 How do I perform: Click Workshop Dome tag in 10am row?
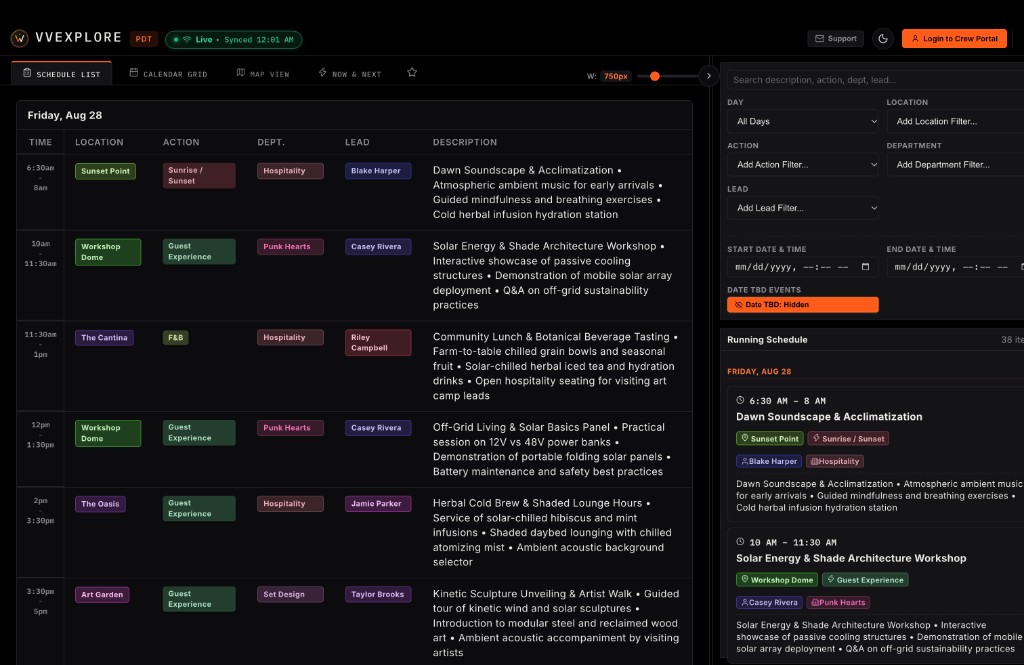[108, 252]
